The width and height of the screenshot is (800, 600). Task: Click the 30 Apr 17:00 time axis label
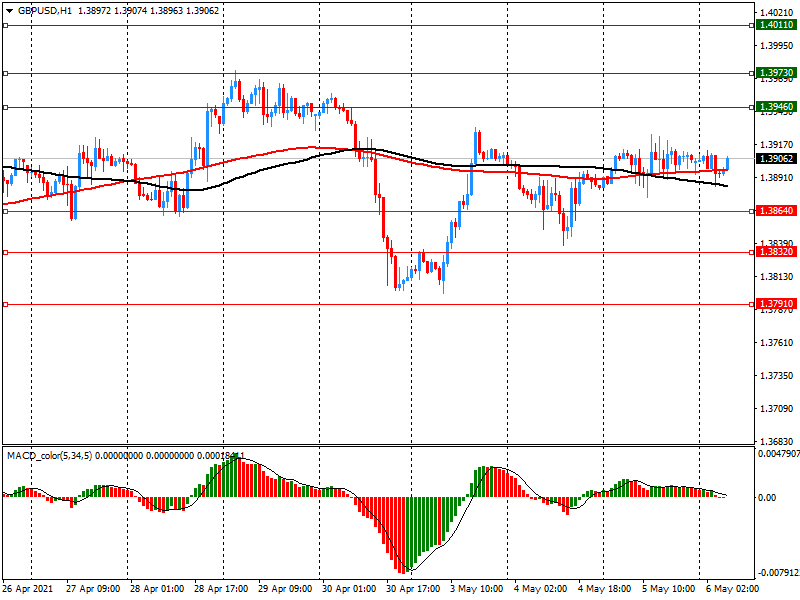(415, 590)
